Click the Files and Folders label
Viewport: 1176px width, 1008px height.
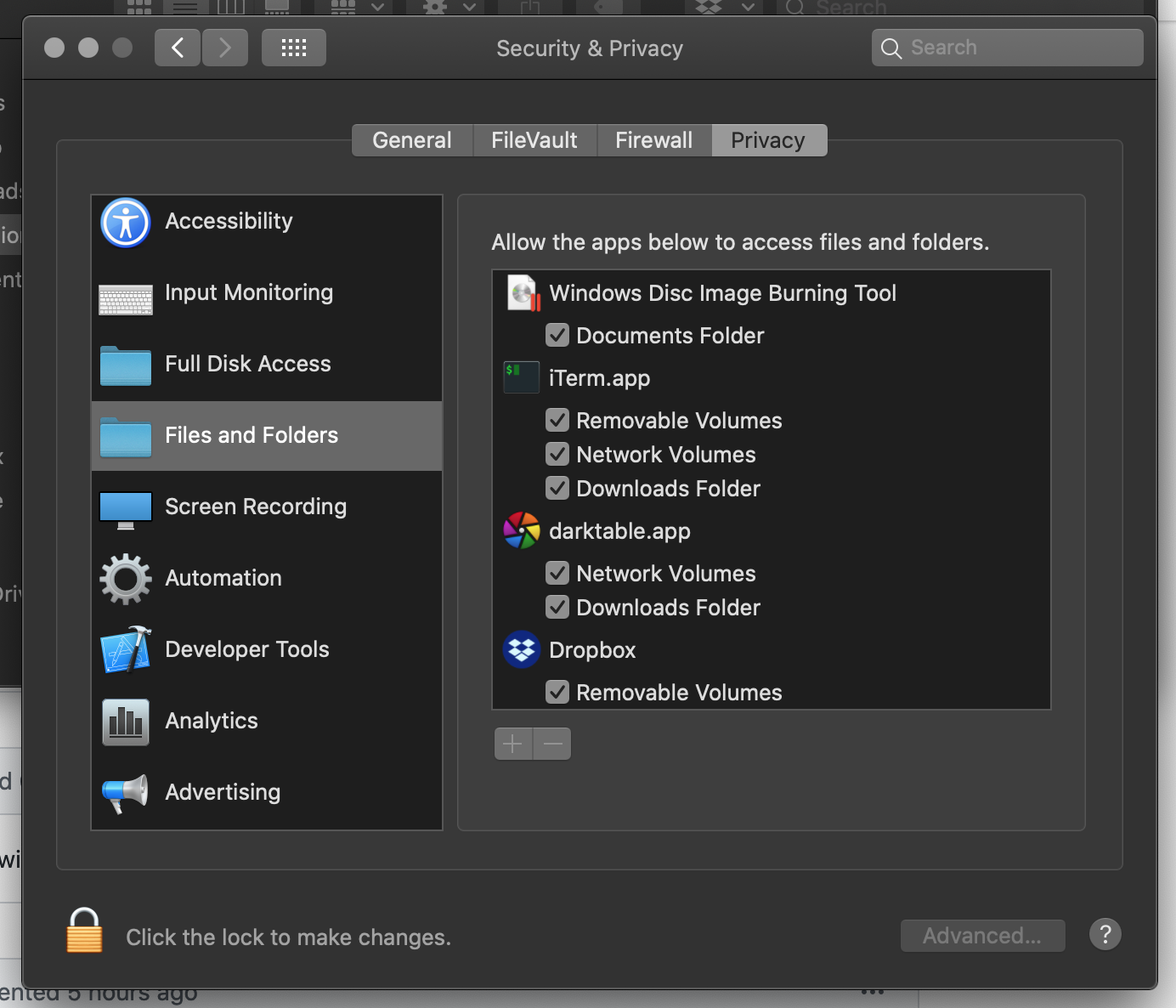click(252, 435)
